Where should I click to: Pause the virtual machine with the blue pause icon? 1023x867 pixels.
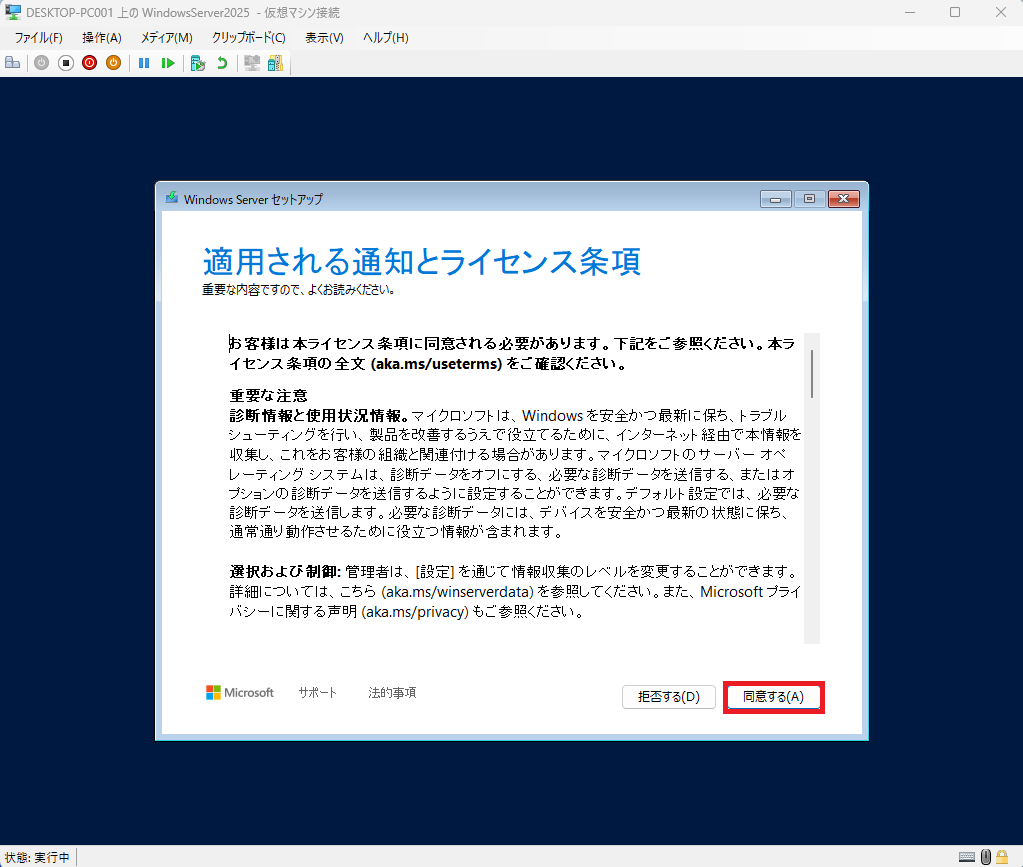144,63
